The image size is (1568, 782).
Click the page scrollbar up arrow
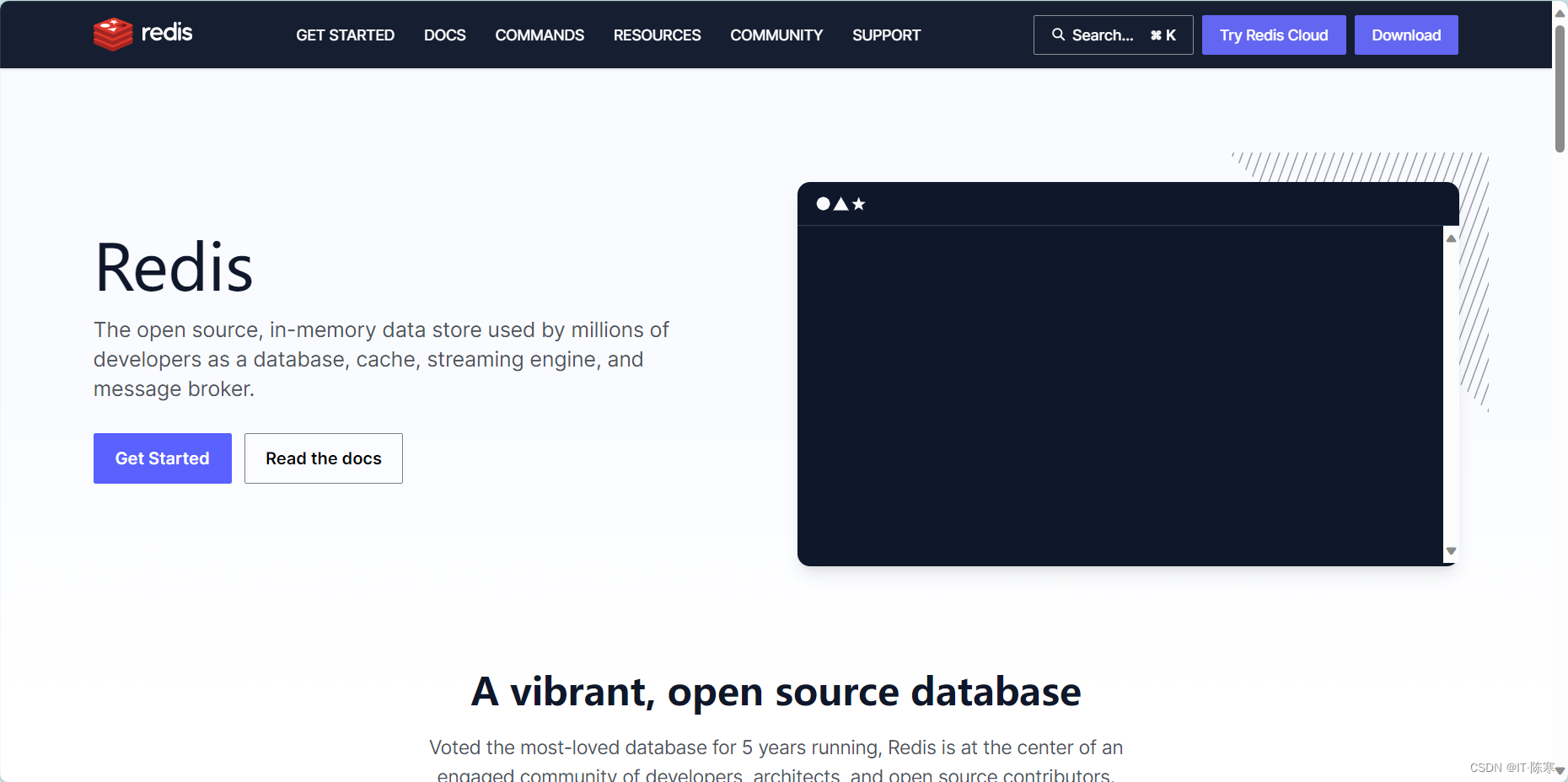1560,13
